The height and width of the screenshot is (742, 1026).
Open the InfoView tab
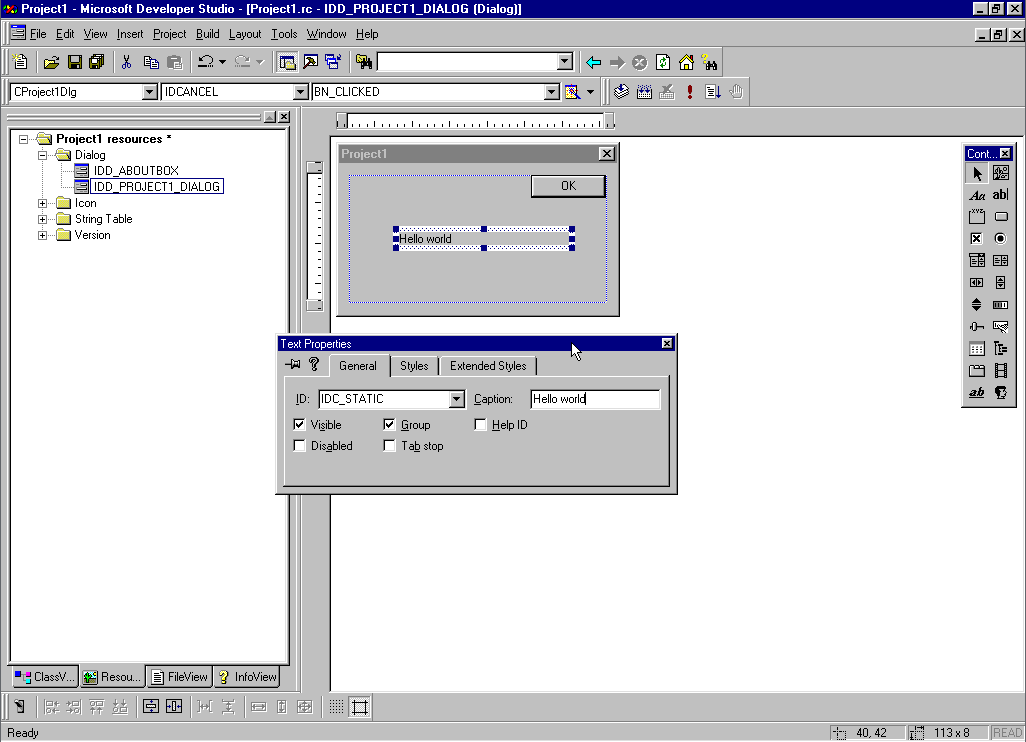[x=247, y=677]
